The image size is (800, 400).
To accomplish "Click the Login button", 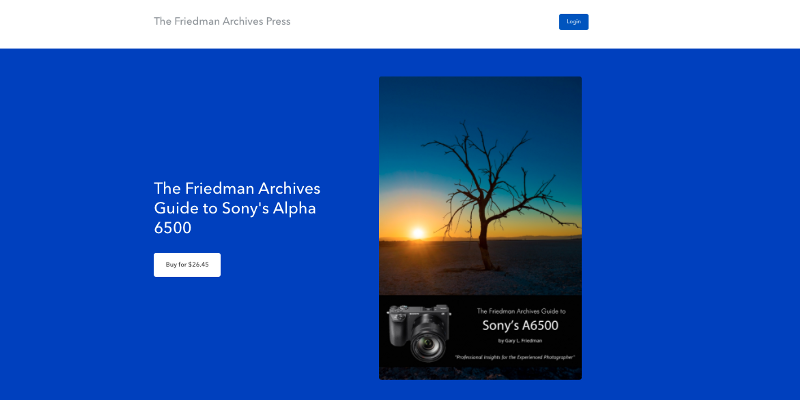I will [x=573, y=22].
